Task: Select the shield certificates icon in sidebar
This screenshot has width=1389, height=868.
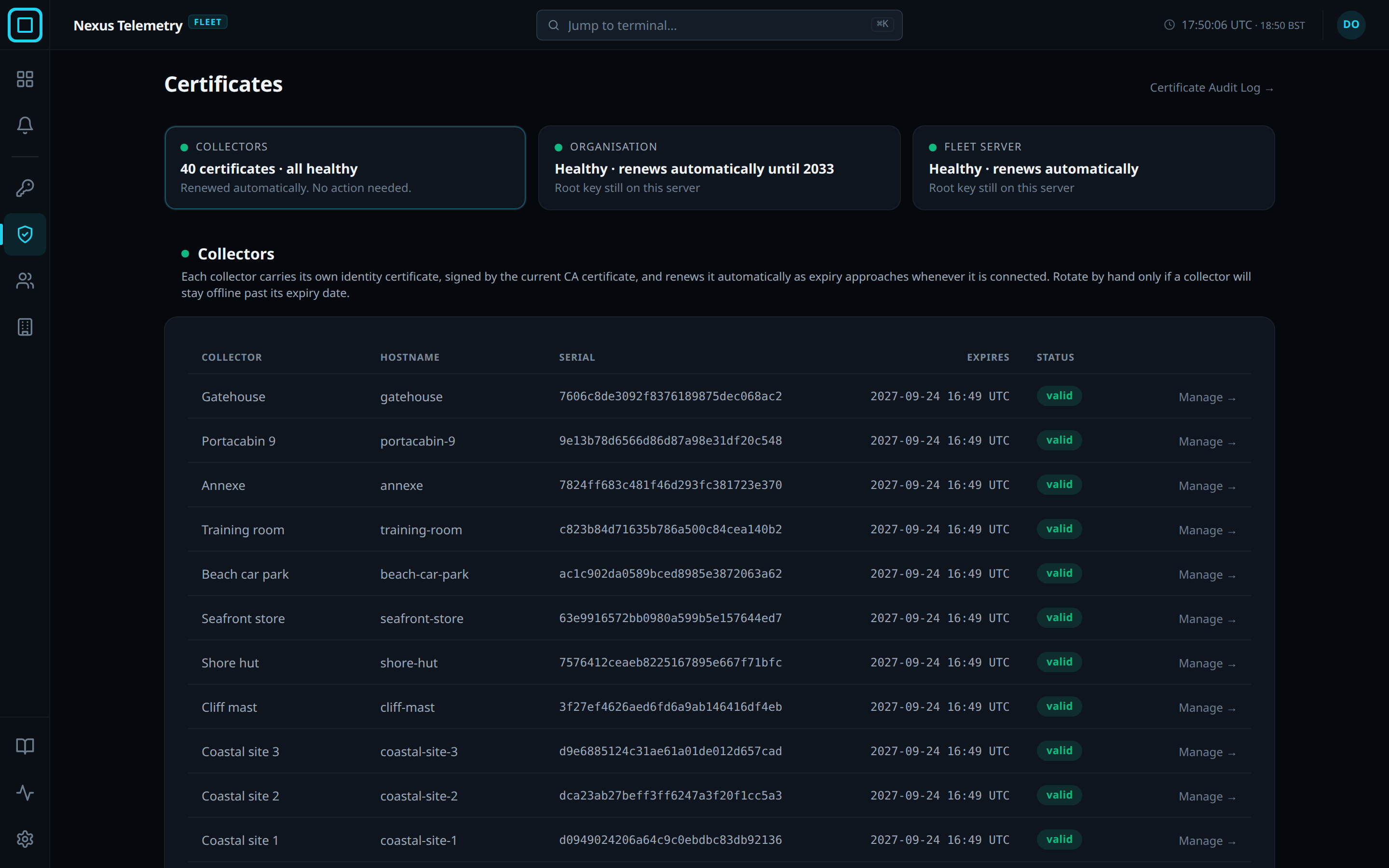Action: 25,234
